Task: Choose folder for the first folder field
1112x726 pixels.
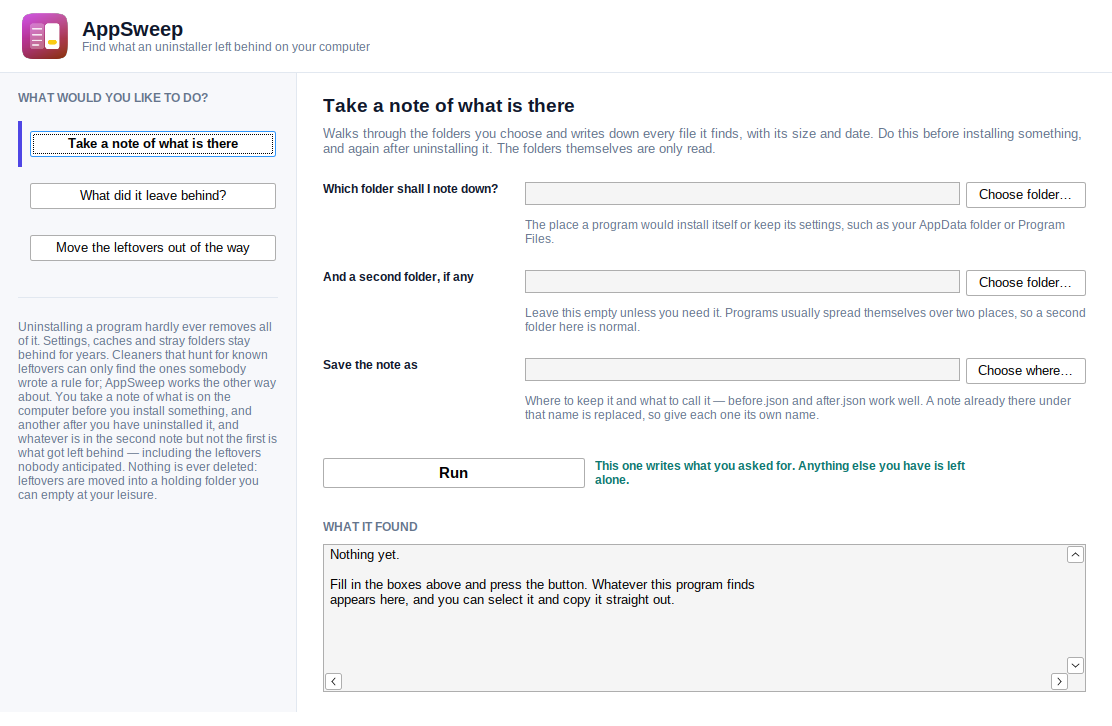Action: [1025, 194]
